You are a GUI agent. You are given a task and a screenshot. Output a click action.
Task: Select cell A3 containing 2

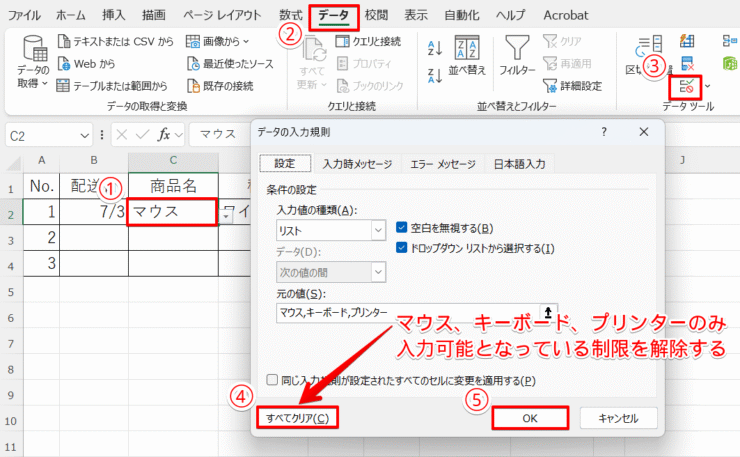42,237
